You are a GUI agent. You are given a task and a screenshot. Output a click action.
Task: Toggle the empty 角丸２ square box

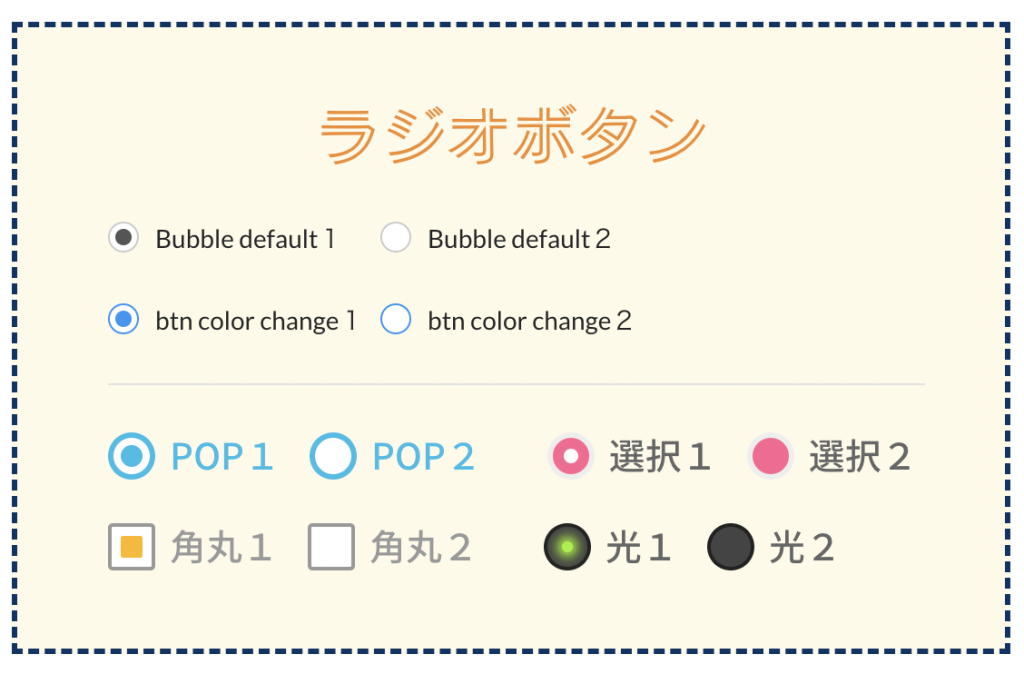tap(331, 547)
